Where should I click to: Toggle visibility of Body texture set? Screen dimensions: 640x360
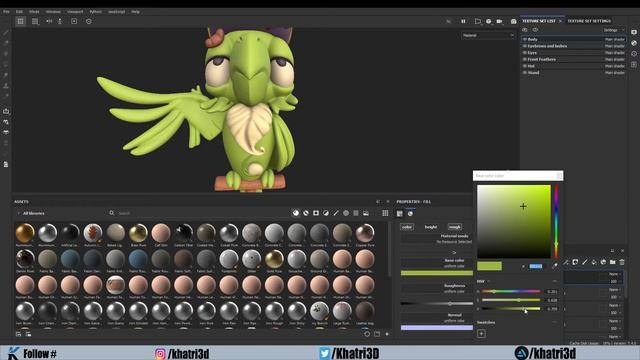(x=525, y=39)
